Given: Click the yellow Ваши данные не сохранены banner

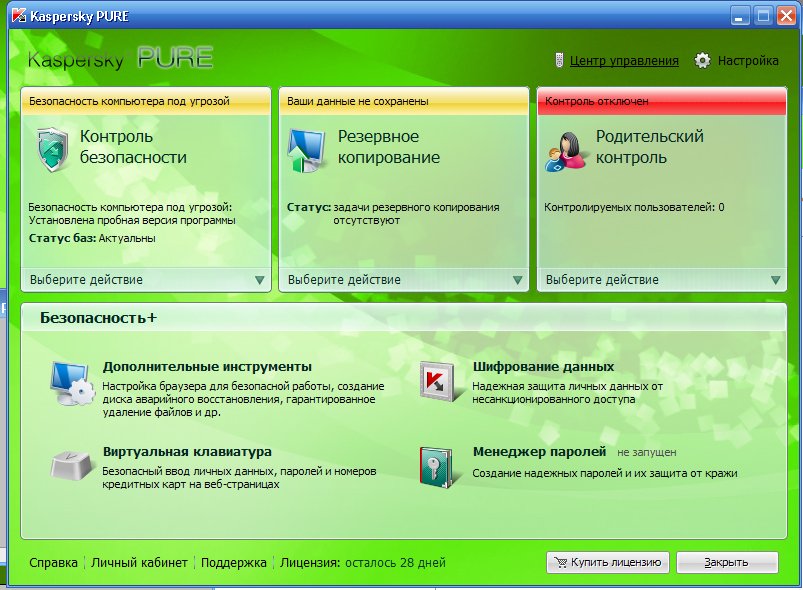Looking at the screenshot, I should [404, 101].
